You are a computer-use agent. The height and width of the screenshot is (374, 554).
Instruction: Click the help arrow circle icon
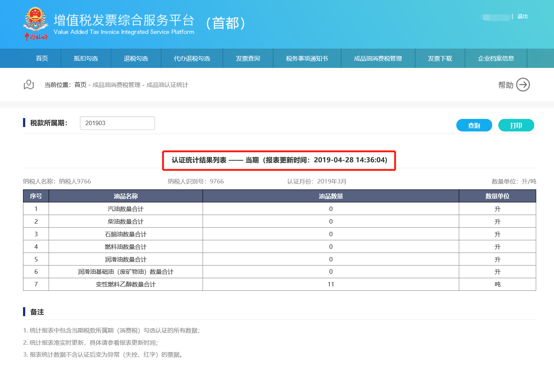coord(523,85)
